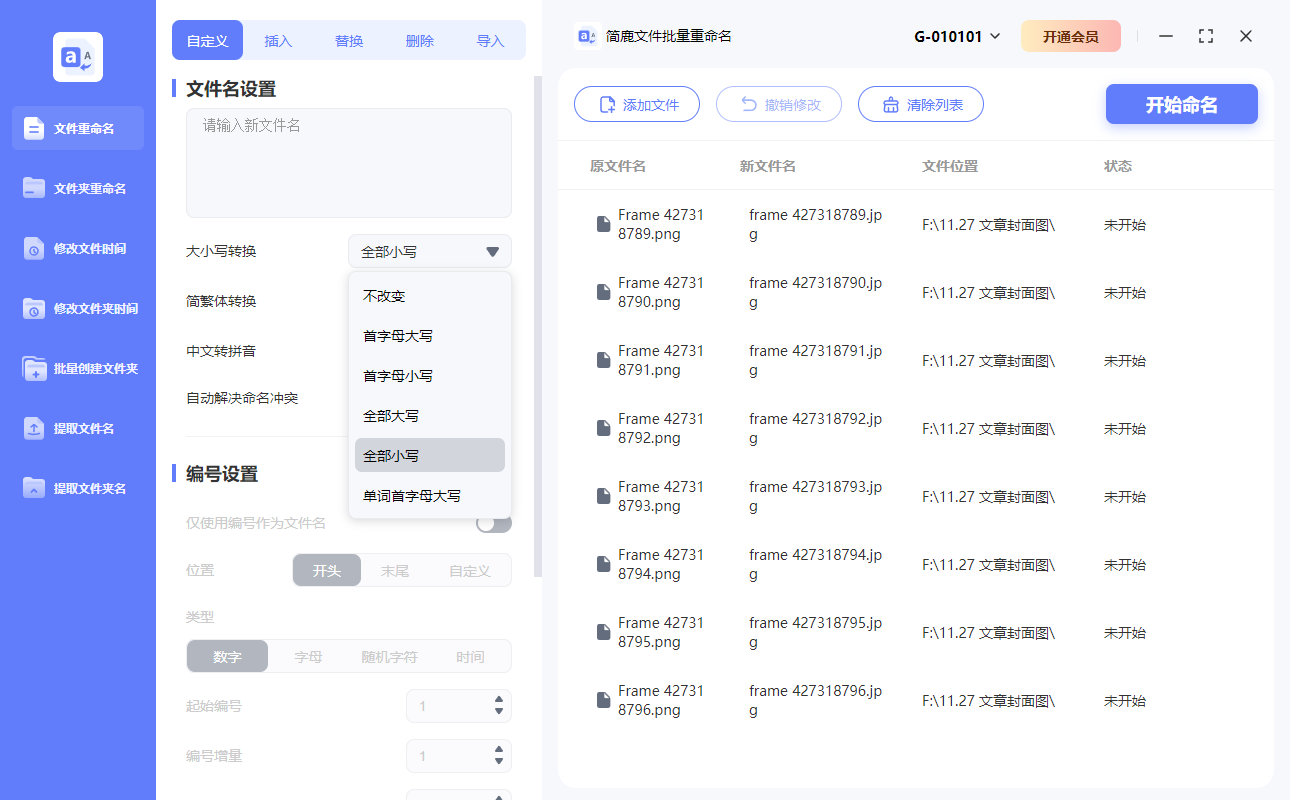The image size is (1290, 800).
Task: Switch to the 替换 tab
Action: coord(348,40)
